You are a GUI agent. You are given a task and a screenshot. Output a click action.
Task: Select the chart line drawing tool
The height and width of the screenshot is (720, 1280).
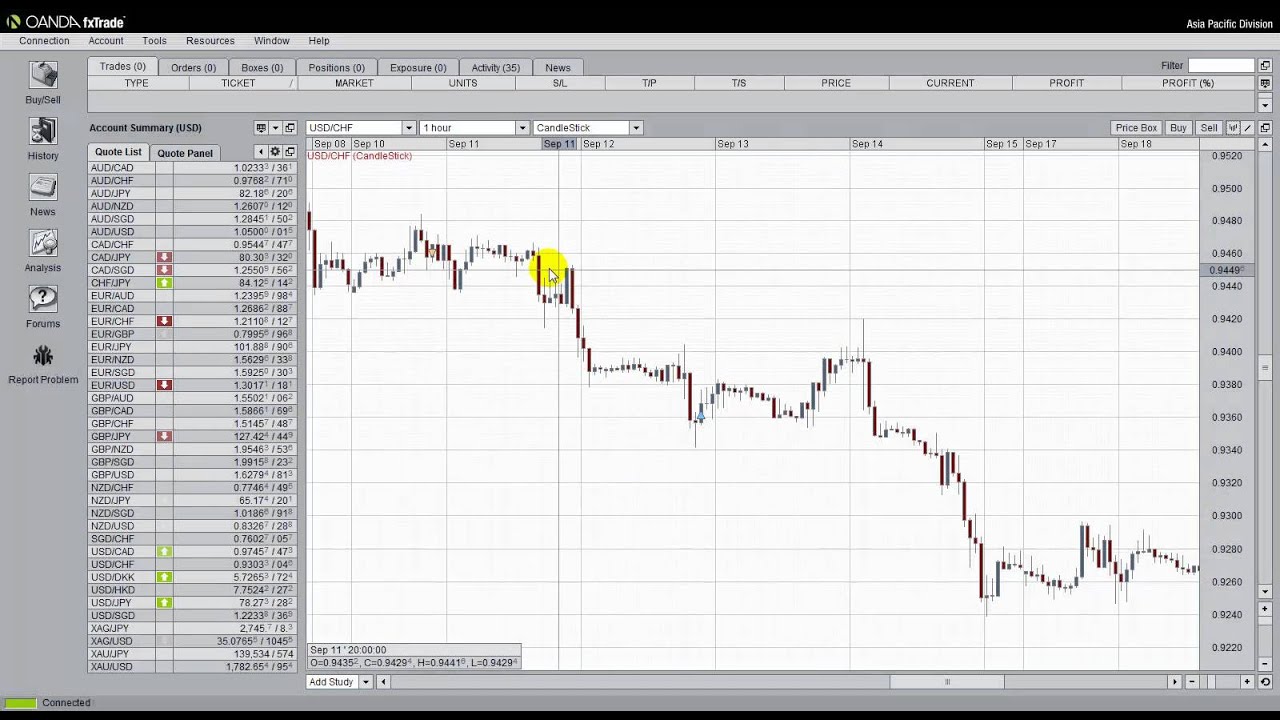[1249, 128]
